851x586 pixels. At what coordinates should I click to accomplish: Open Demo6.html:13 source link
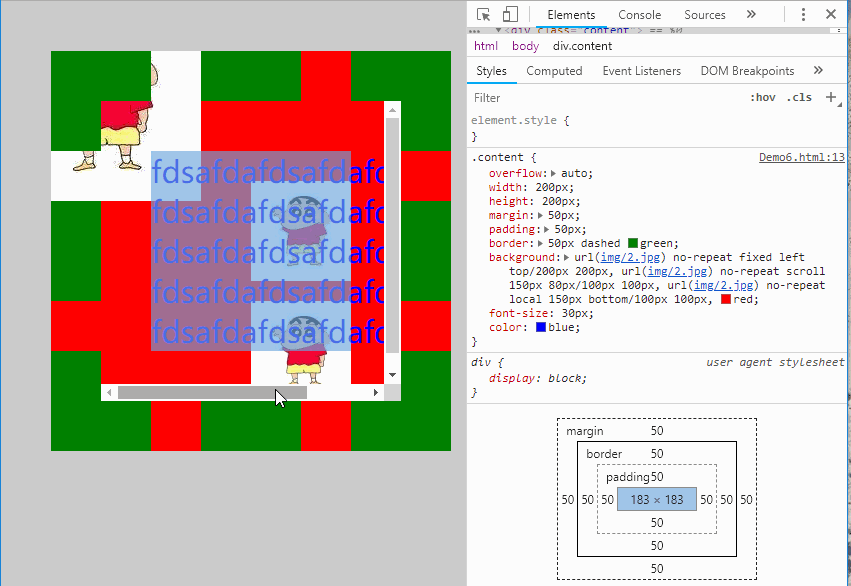coord(802,157)
